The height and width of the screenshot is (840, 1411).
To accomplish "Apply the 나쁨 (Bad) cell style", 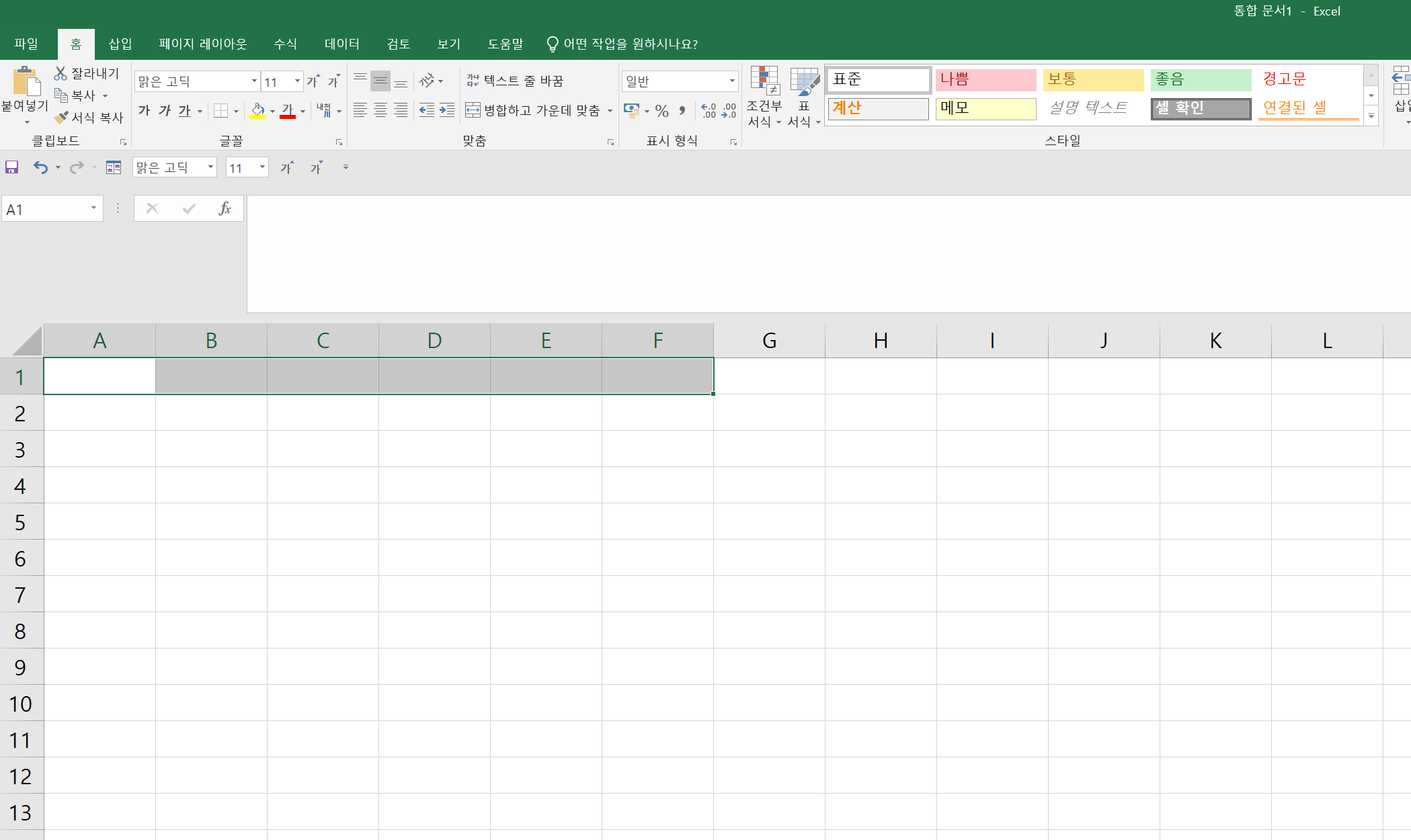I will click(985, 79).
